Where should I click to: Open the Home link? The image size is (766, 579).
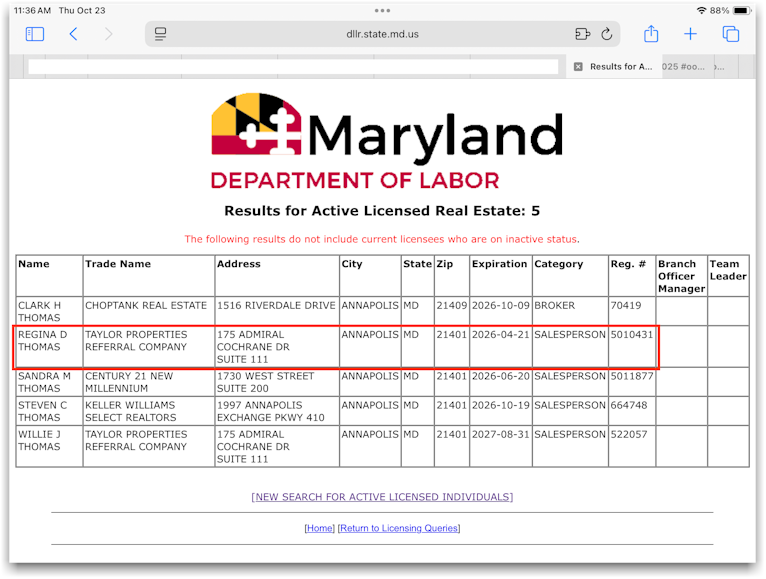point(320,528)
